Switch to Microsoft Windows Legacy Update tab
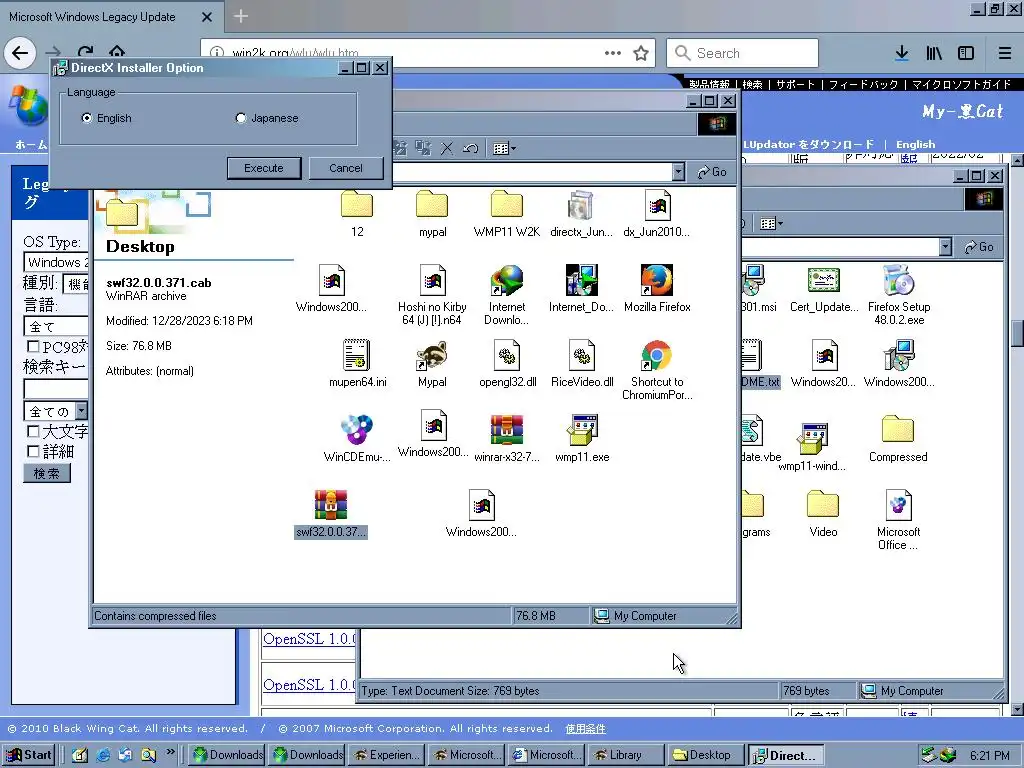Image resolution: width=1024 pixels, height=768 pixels. [x=110, y=16]
